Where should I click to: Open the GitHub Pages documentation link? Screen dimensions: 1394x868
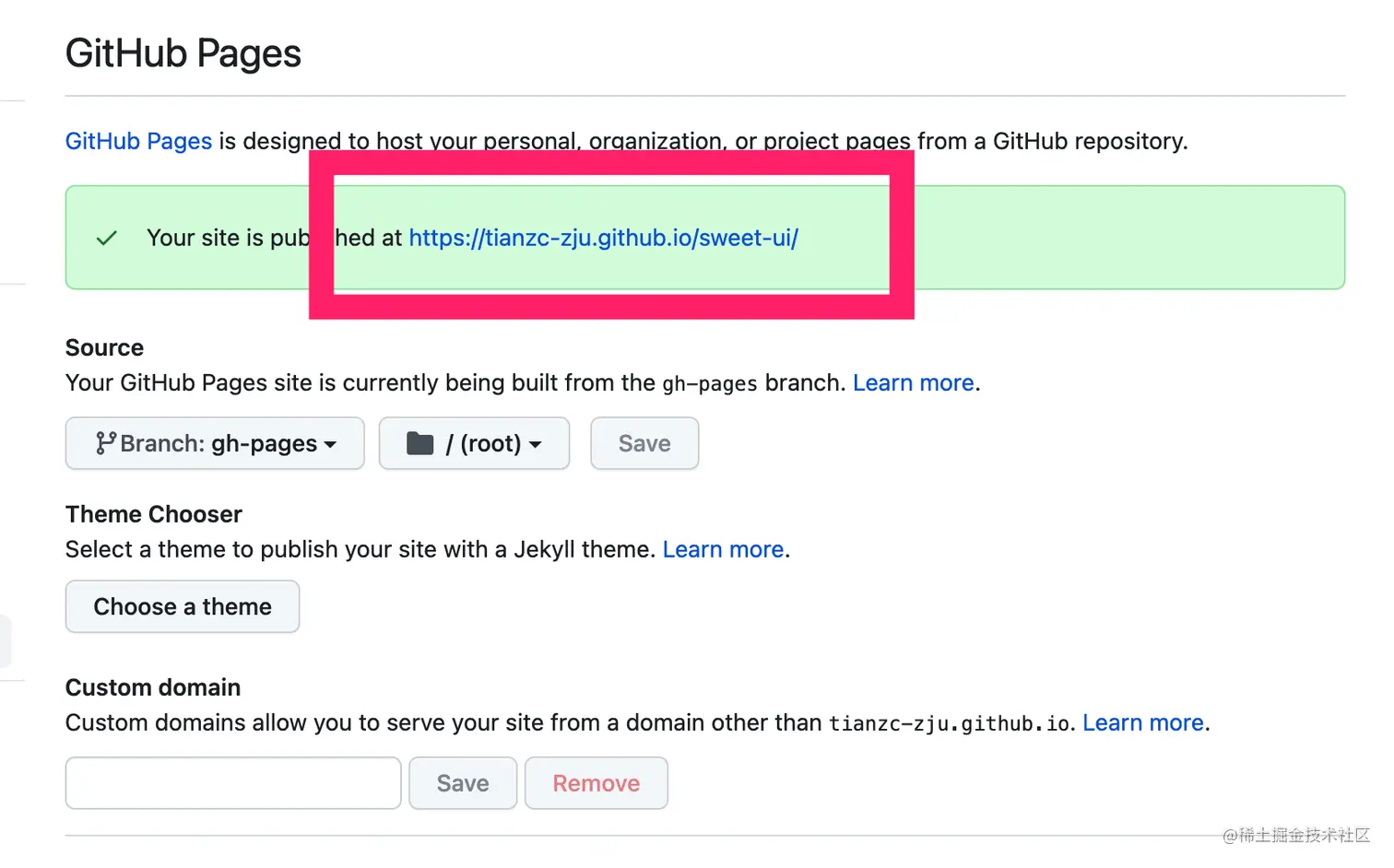pyautogui.click(x=138, y=141)
